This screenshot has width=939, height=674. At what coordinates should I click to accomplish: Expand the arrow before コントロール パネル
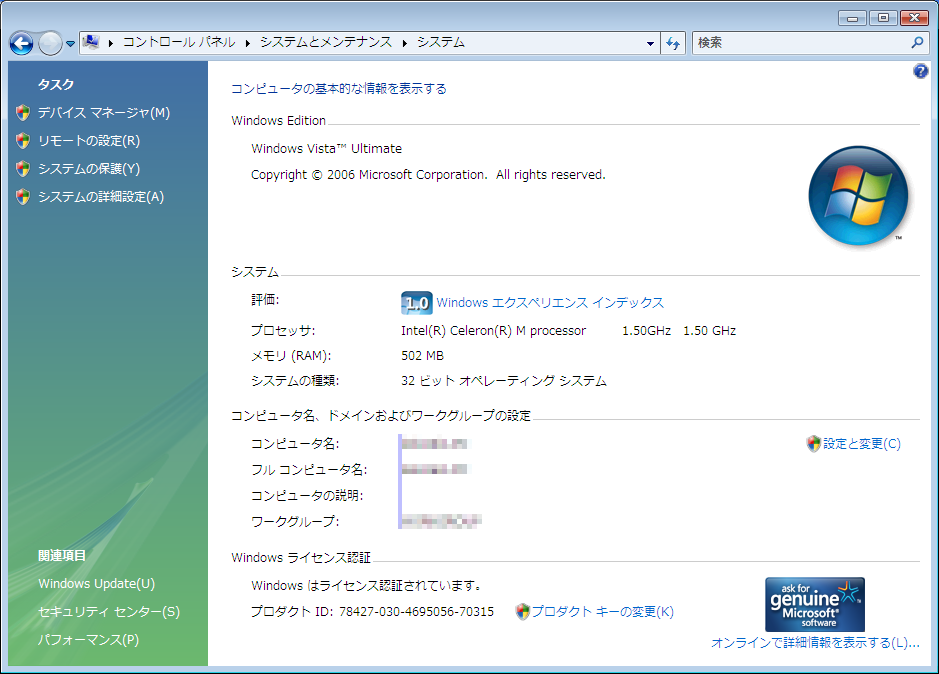pyautogui.click(x=111, y=43)
